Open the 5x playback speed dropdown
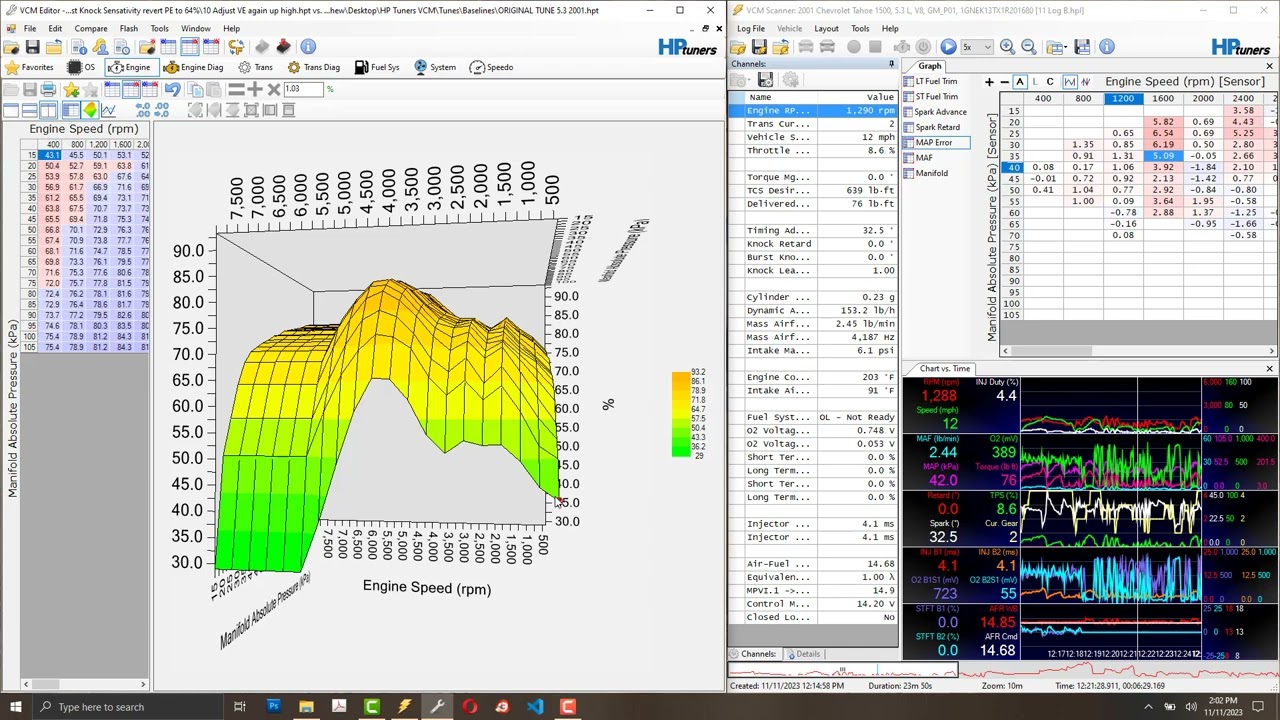The image size is (1280, 720). click(977, 47)
